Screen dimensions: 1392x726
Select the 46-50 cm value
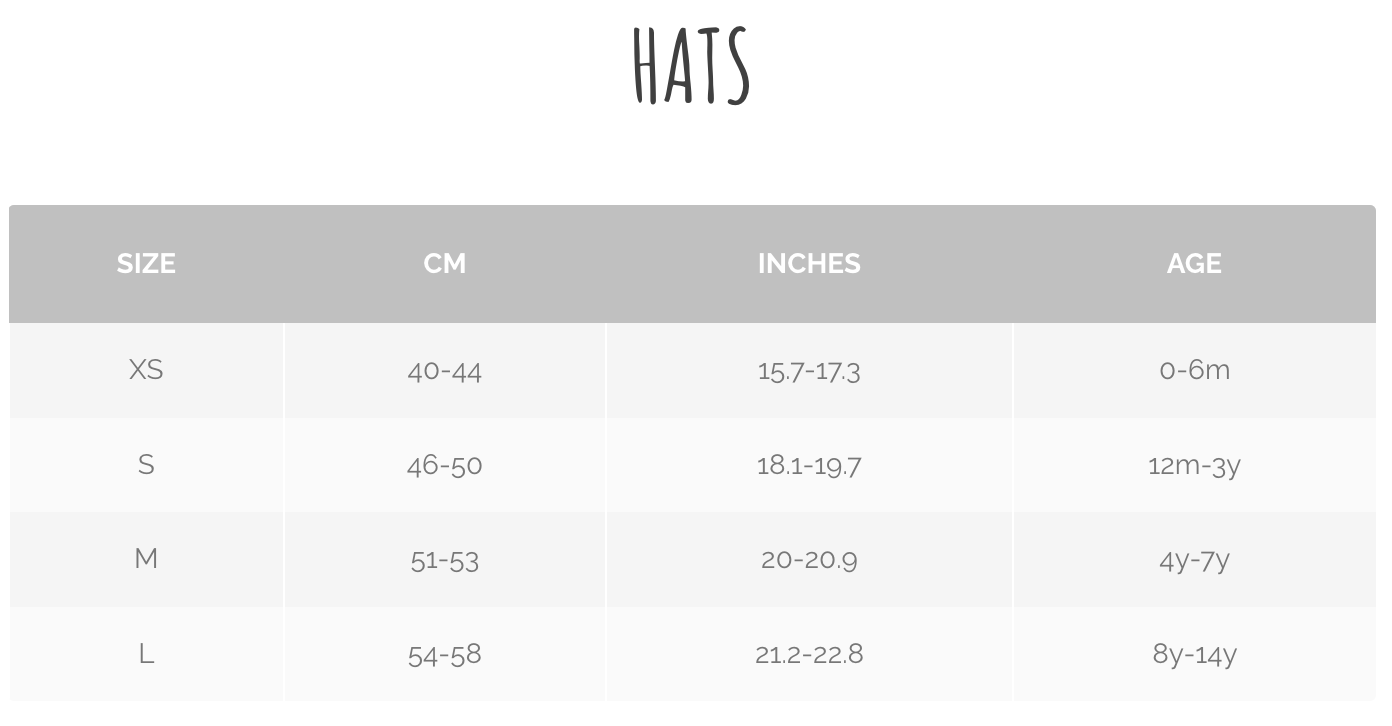(x=444, y=465)
